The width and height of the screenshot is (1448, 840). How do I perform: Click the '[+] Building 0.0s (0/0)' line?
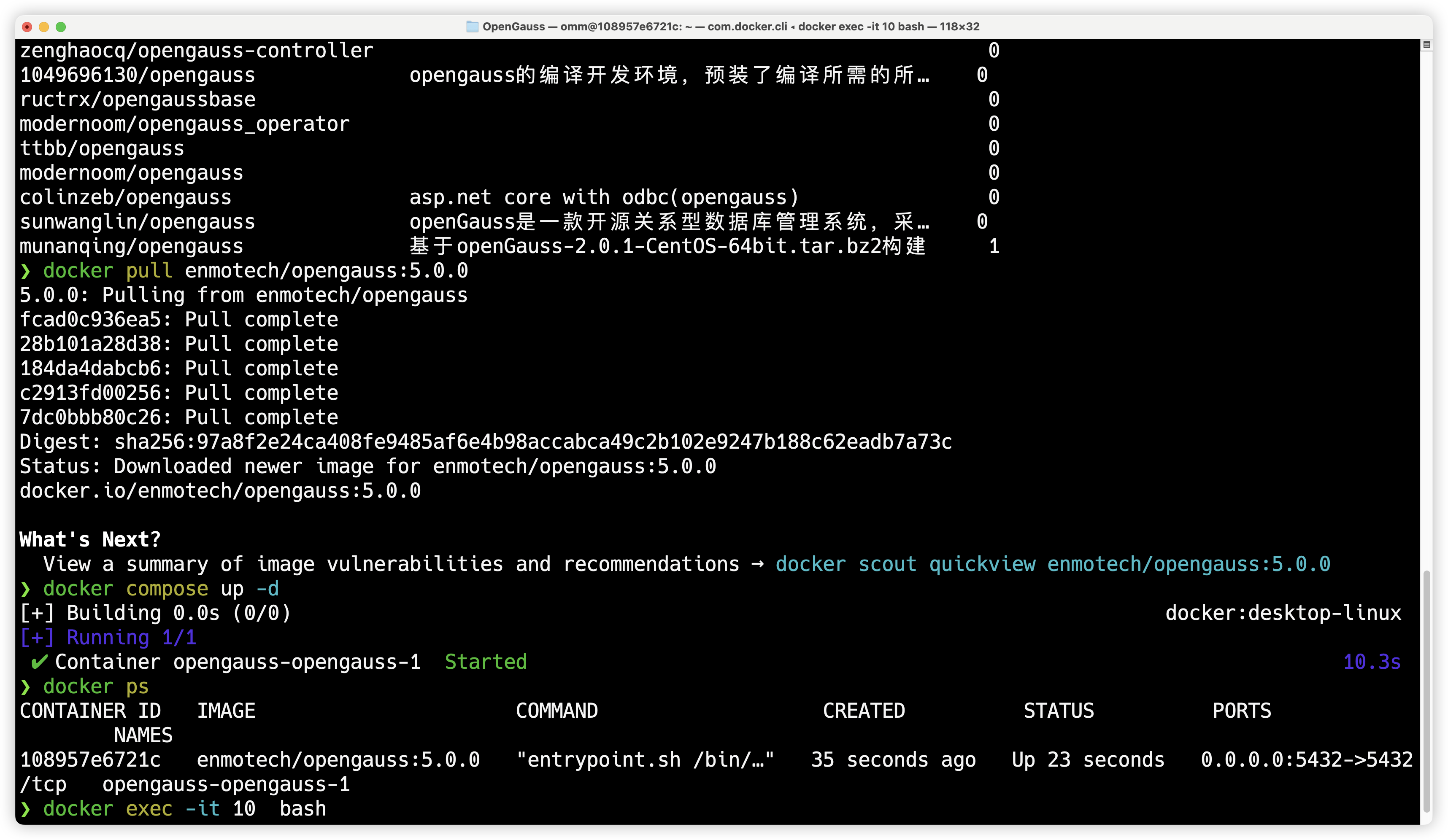[x=155, y=613]
